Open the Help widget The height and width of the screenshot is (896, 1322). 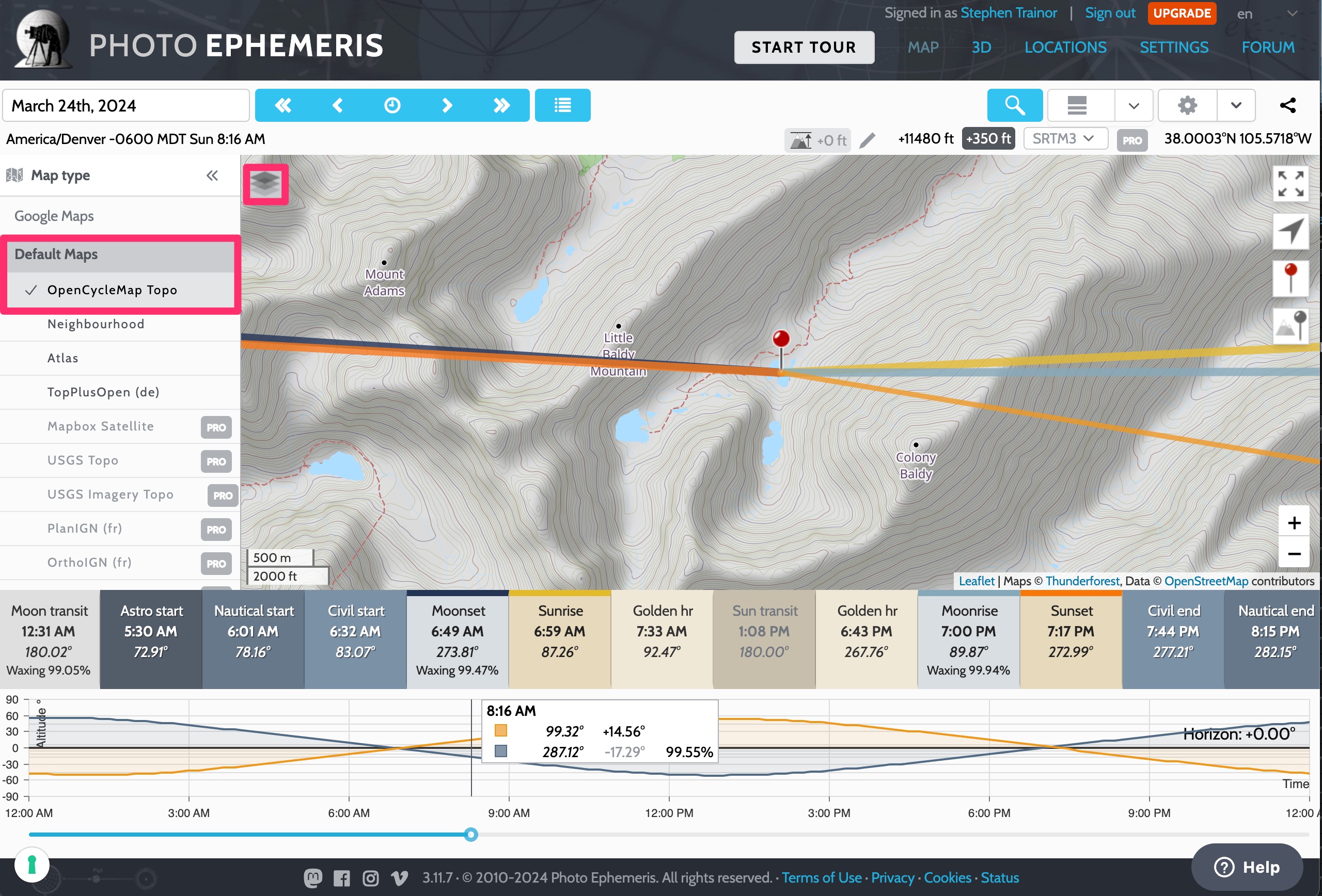(1247, 867)
